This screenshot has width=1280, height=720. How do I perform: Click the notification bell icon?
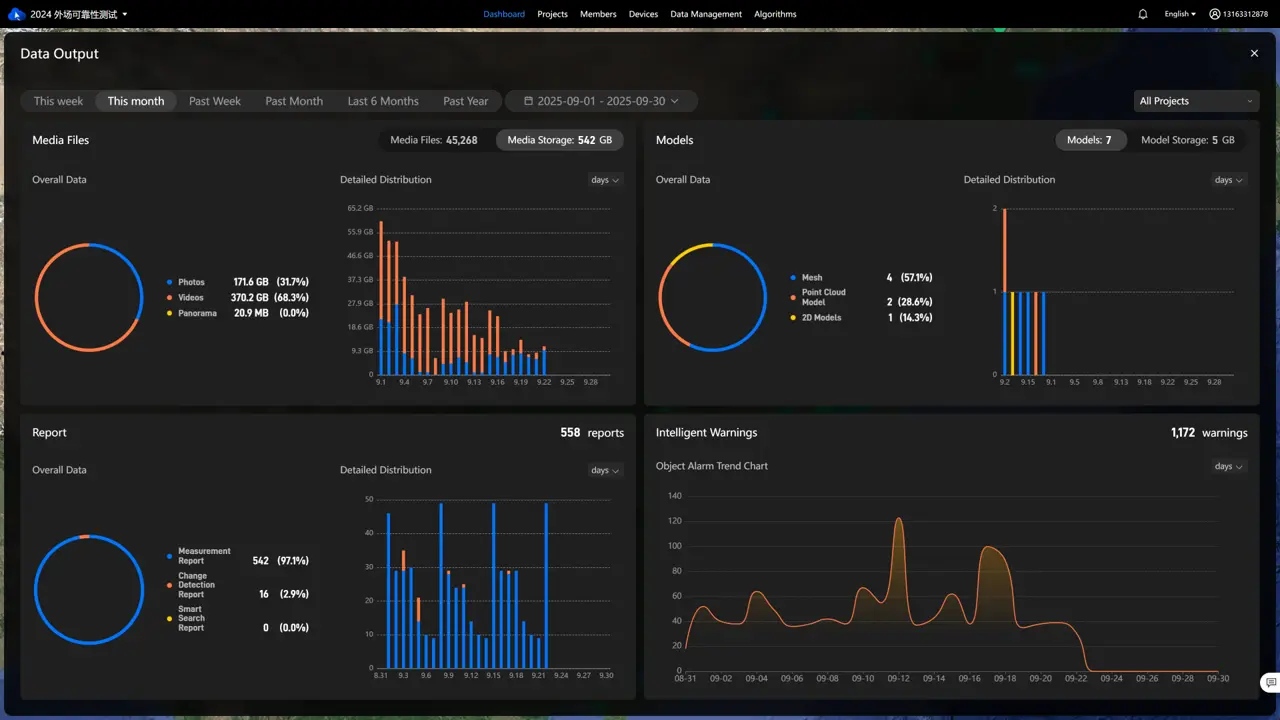click(x=1143, y=14)
